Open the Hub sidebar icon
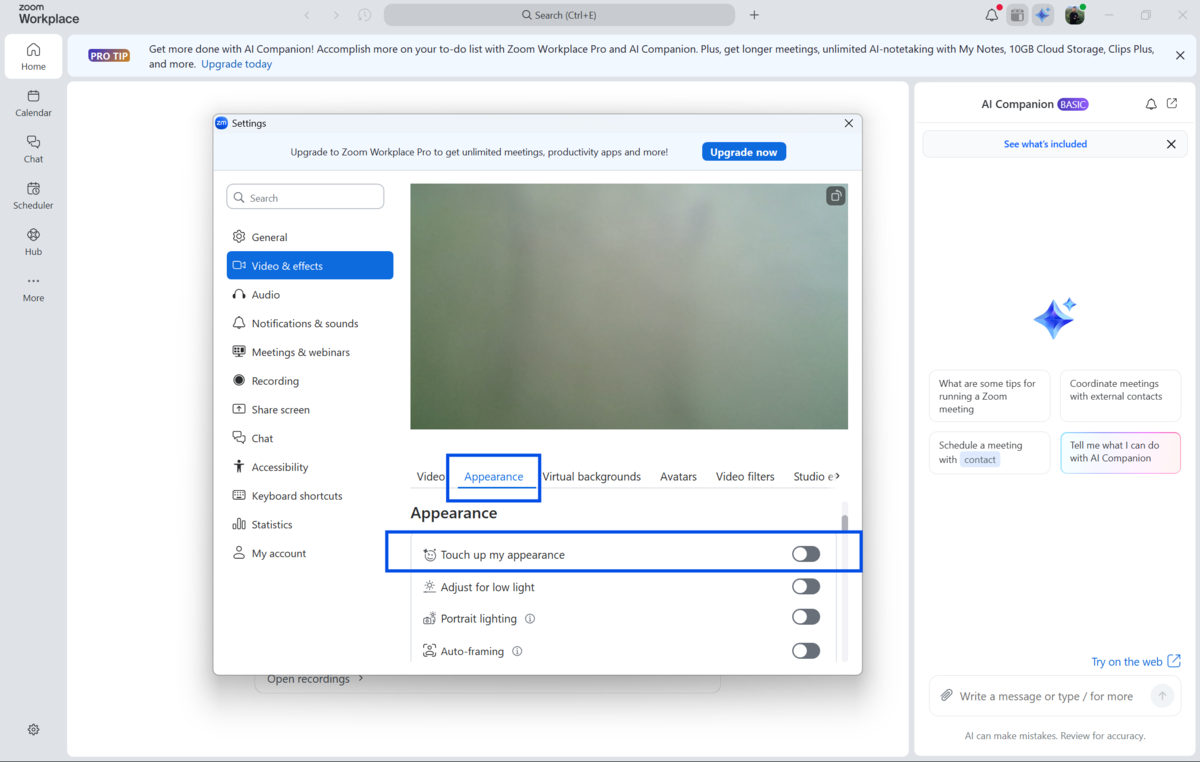This screenshot has width=1200, height=762. [x=33, y=241]
